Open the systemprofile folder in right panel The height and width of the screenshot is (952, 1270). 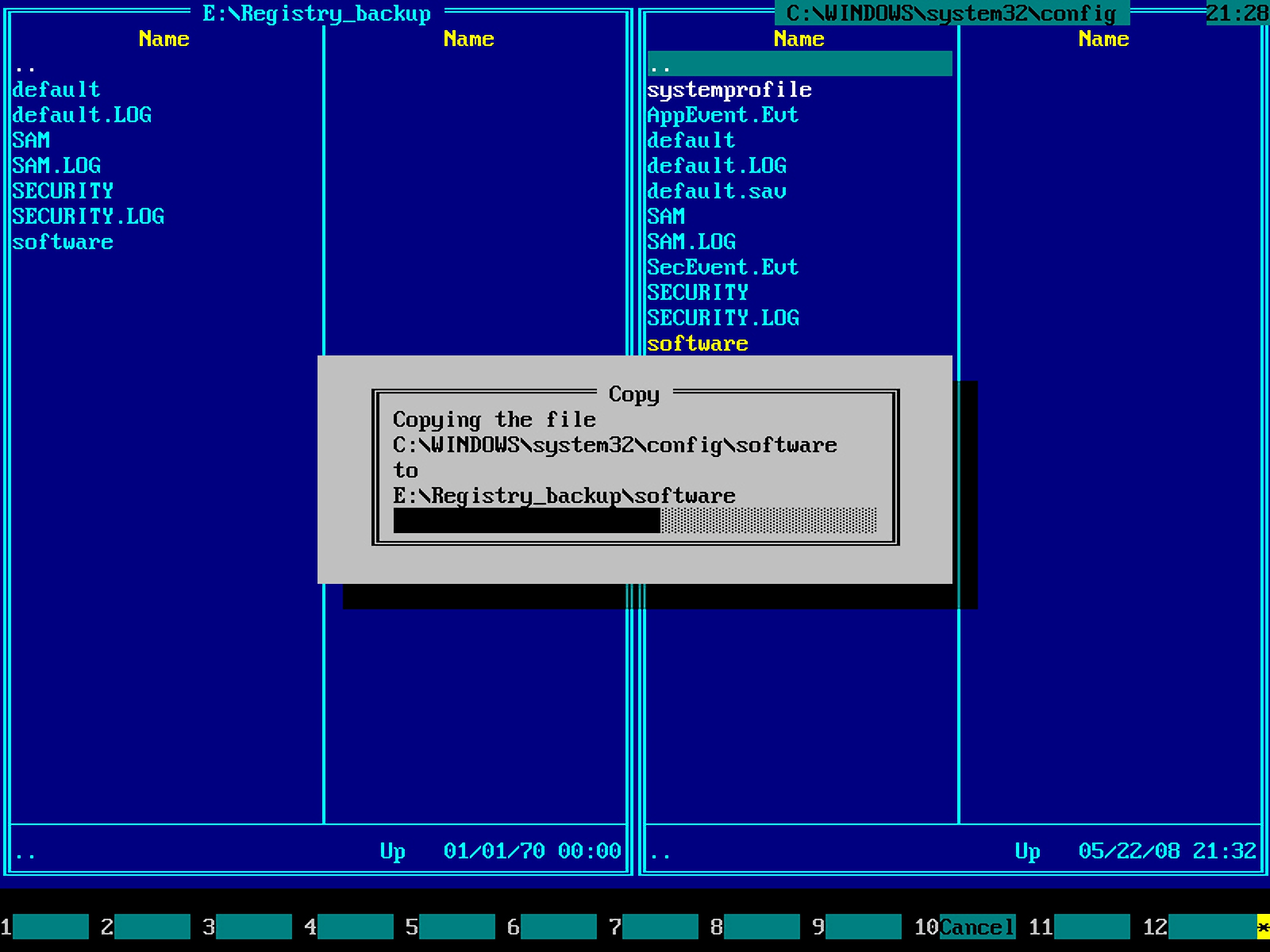click(x=729, y=90)
